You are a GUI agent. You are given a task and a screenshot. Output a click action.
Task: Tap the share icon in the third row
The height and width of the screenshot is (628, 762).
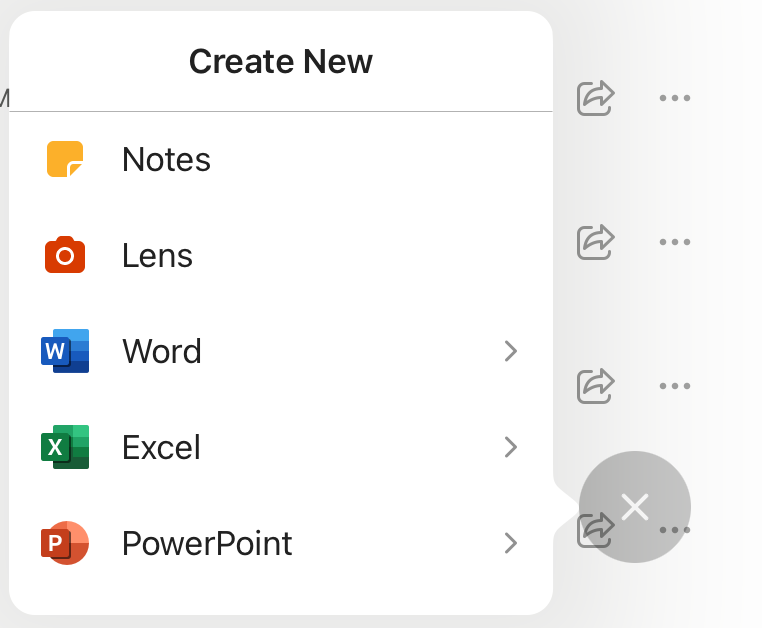click(595, 385)
